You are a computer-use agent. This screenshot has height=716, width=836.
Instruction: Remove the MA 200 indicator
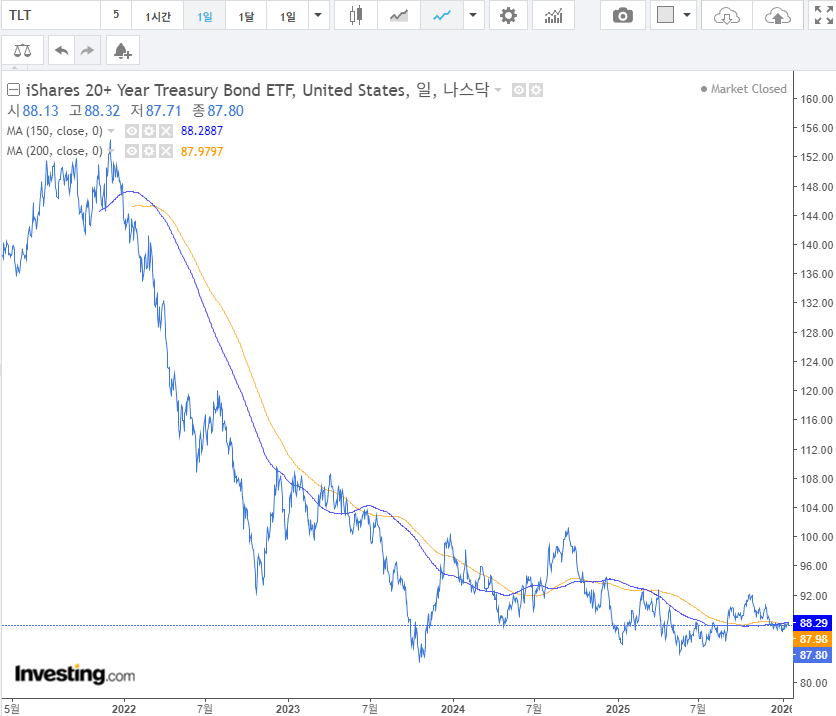166,151
